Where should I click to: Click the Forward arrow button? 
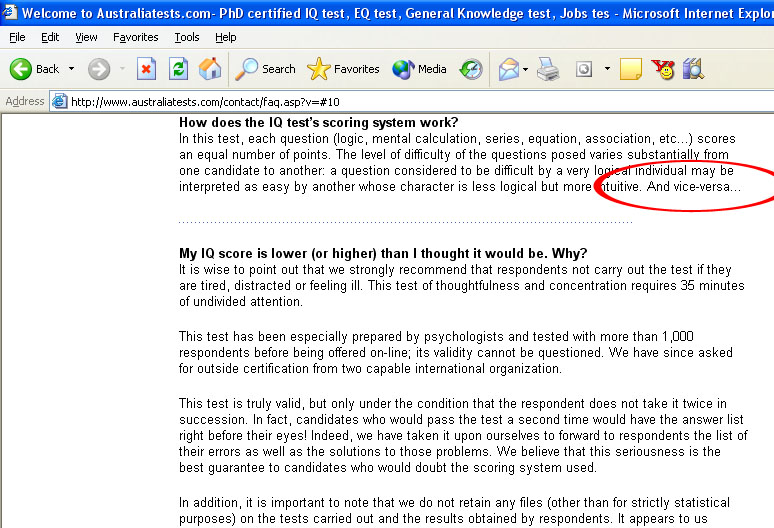(x=99, y=69)
